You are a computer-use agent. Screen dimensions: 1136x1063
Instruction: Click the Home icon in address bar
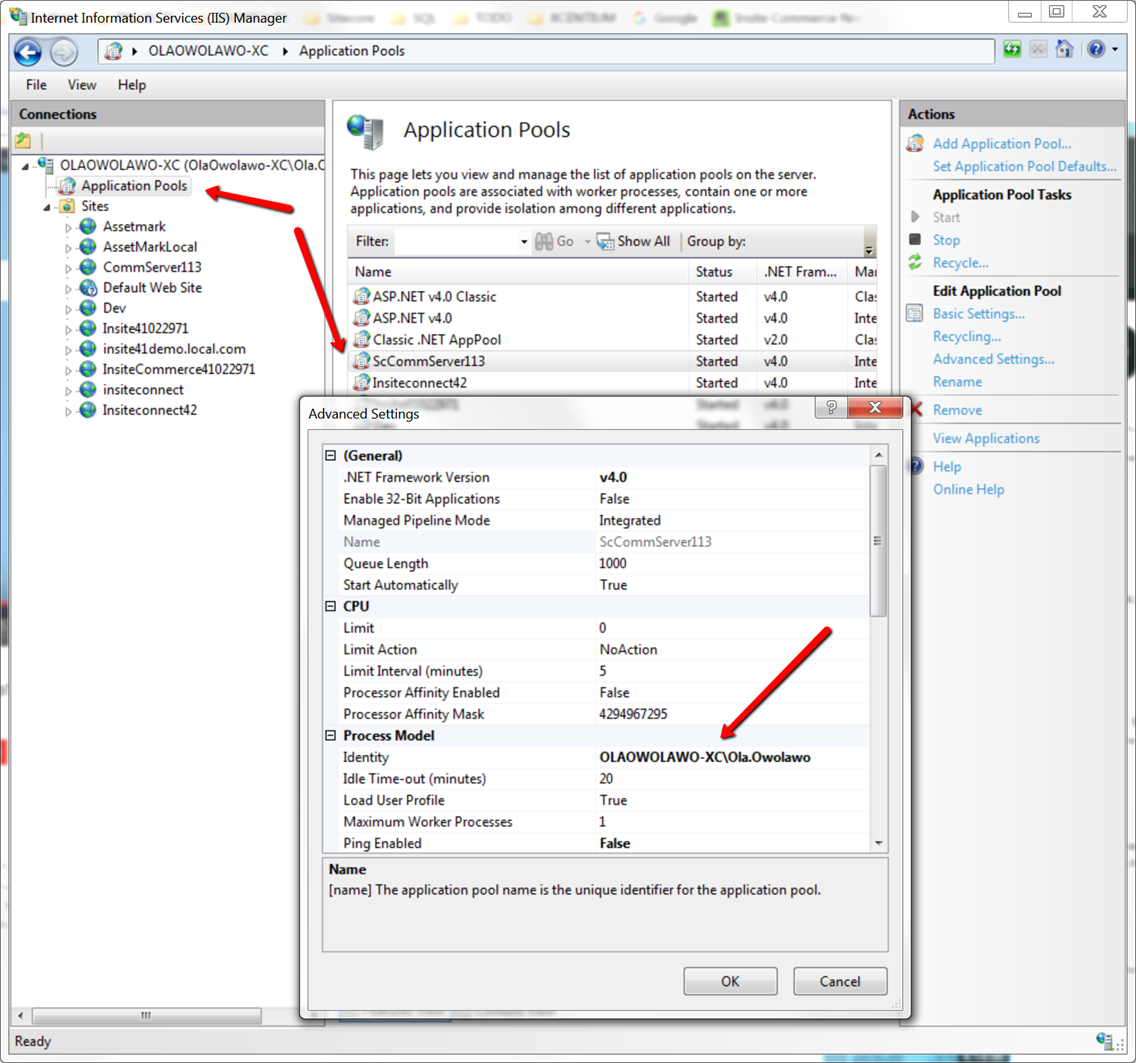coord(1064,49)
